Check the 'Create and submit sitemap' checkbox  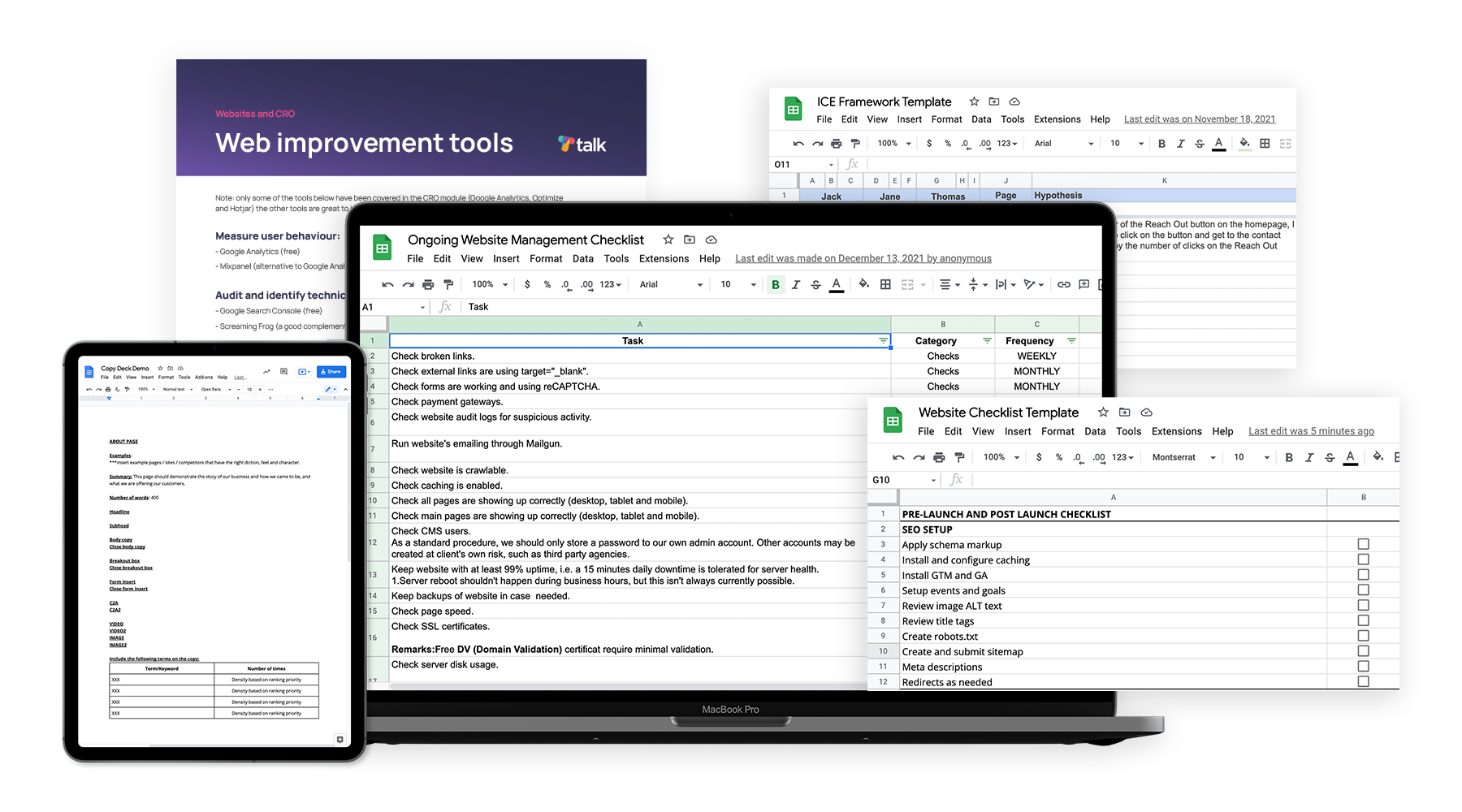[1363, 651]
